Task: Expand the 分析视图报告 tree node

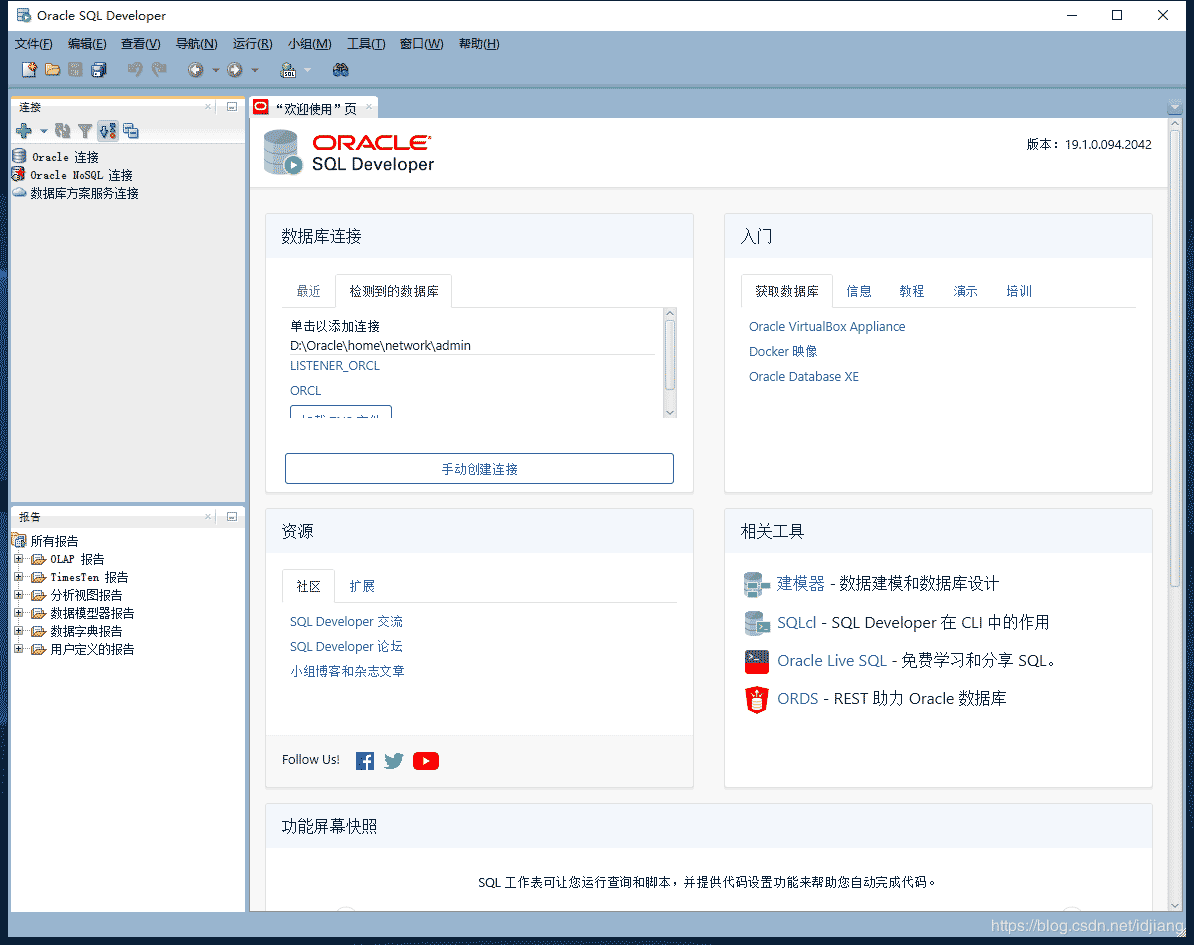Action: point(19,595)
